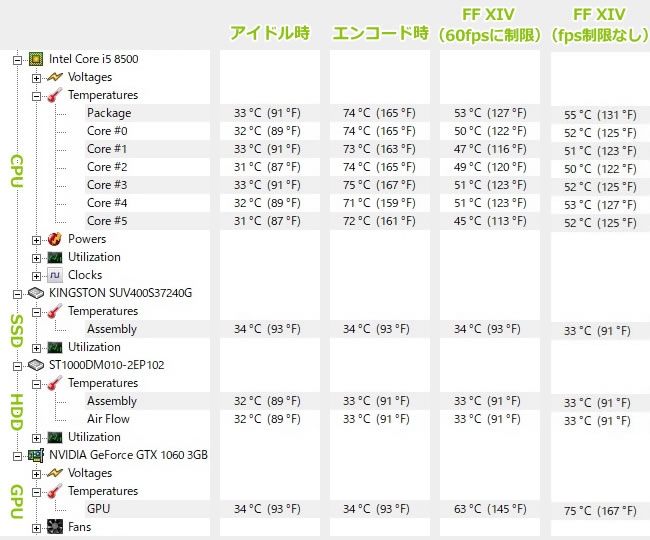Viewport: 650px width, 540px height.
Task: Click the ST1000DM010-2EP102 label
Action: (x=107, y=365)
